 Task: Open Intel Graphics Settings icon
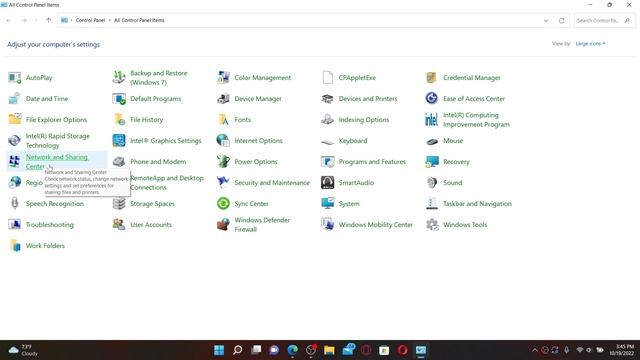coord(119,140)
